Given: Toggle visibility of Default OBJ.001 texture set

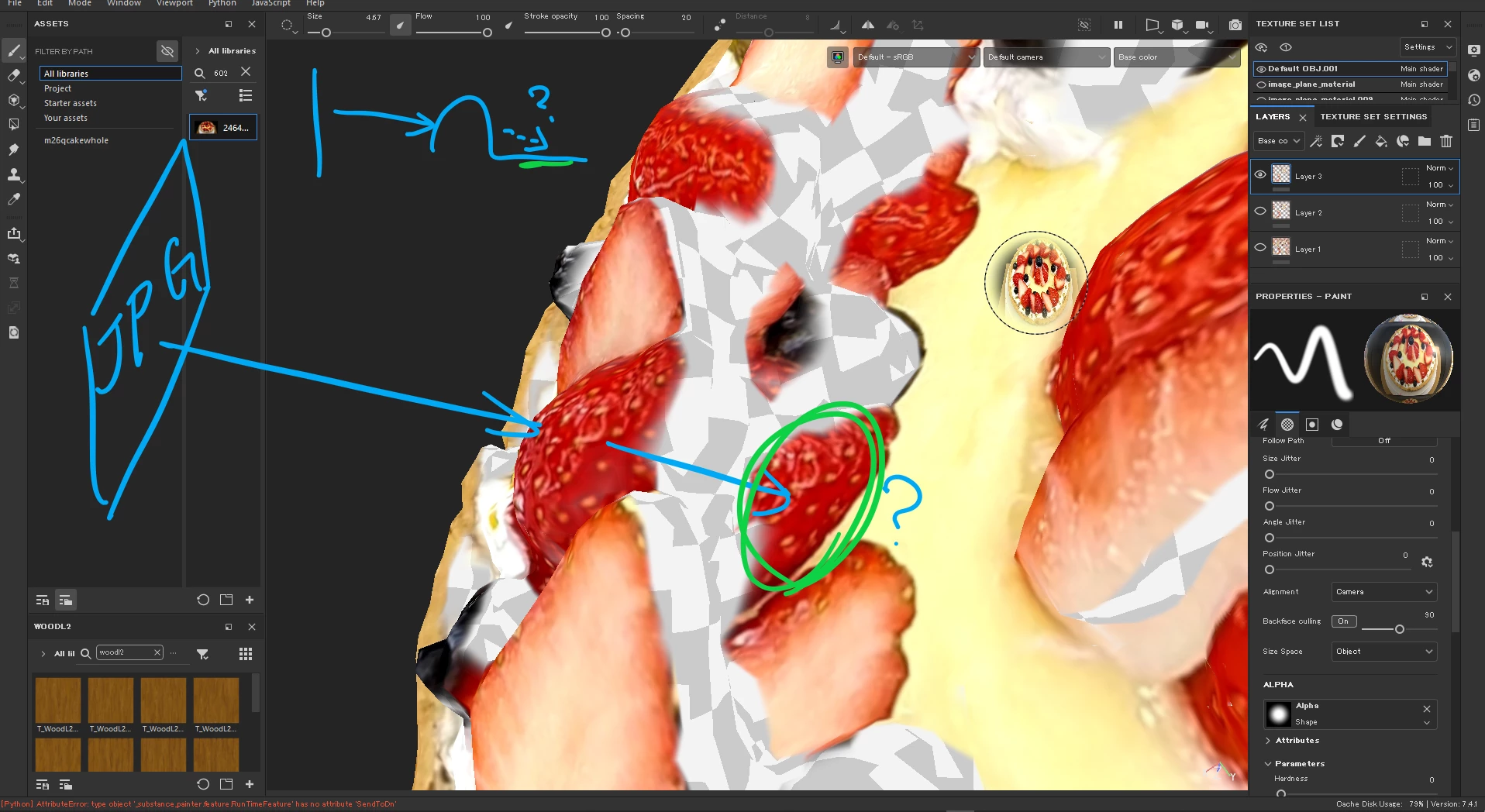Looking at the screenshot, I should click(x=1261, y=69).
